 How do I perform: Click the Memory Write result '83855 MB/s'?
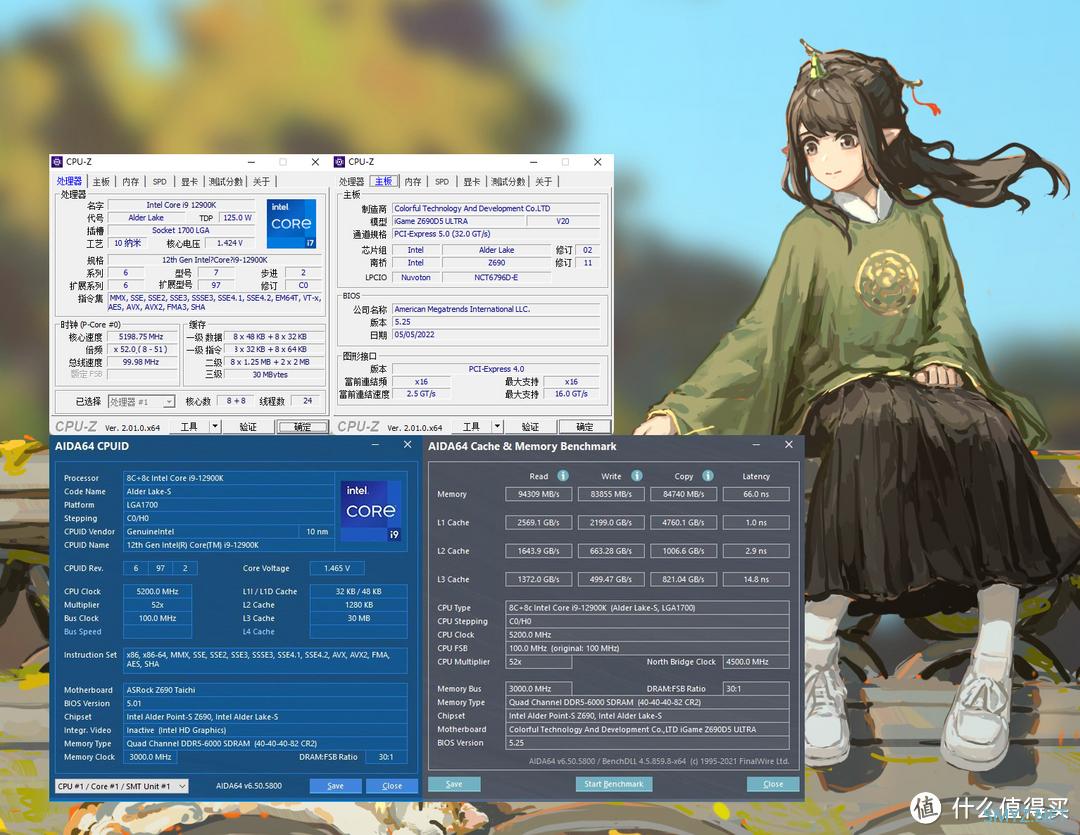pos(611,494)
